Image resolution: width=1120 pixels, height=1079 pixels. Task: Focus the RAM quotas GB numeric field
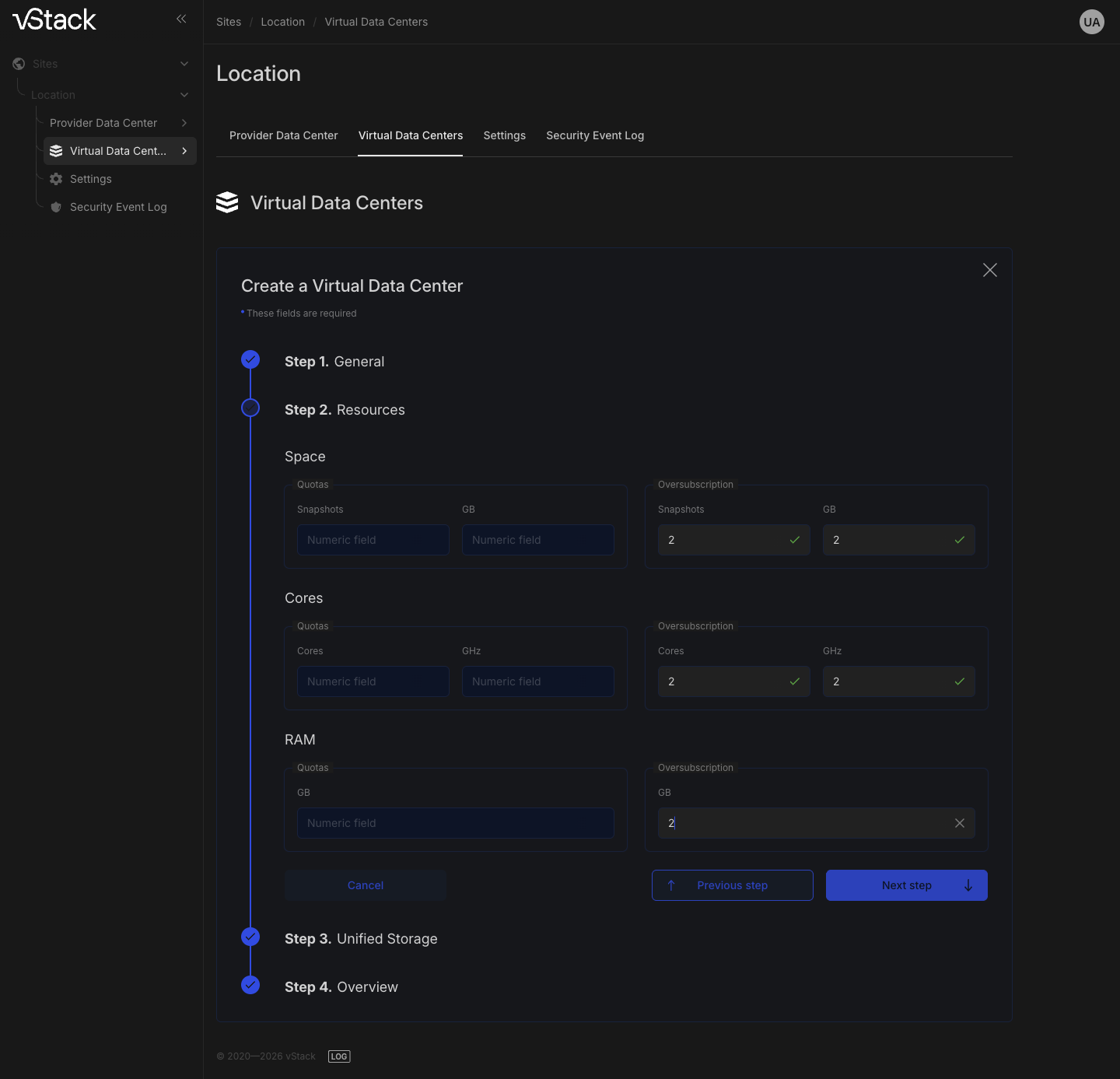pyautogui.click(x=456, y=823)
